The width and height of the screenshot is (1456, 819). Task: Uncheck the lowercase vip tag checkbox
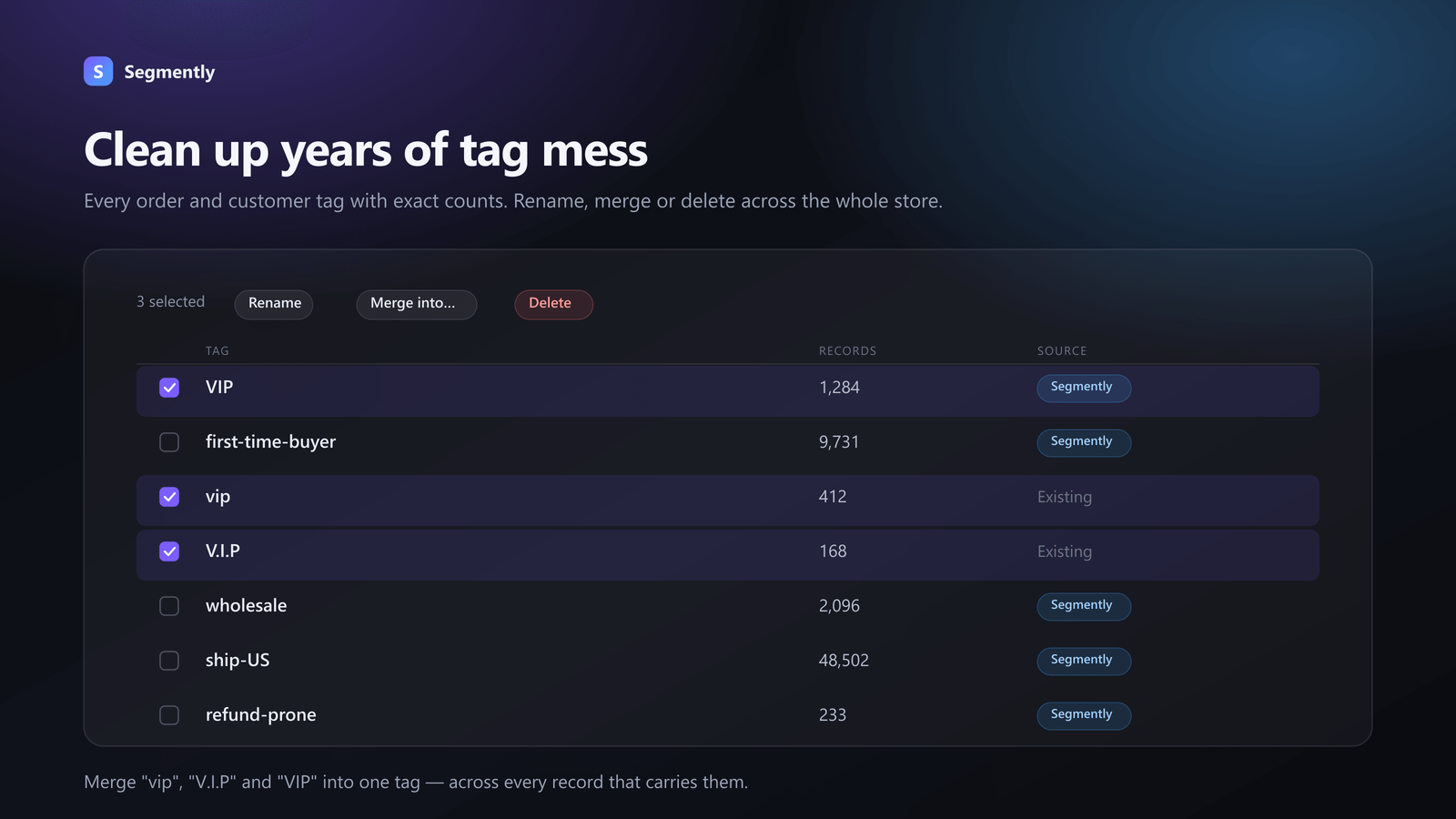pos(169,497)
